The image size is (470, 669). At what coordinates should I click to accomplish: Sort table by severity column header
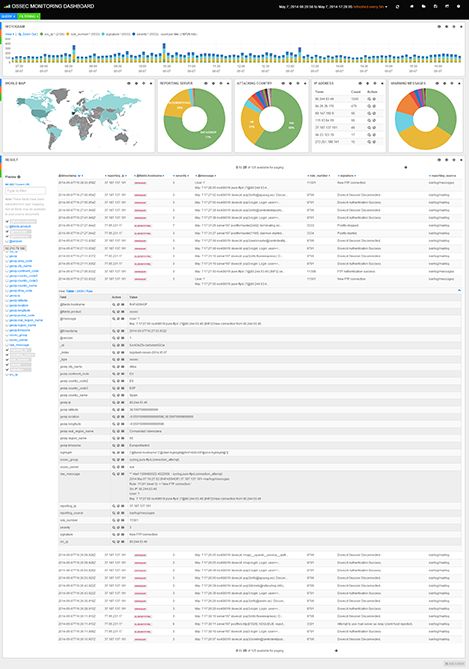pyautogui.click(x=181, y=175)
